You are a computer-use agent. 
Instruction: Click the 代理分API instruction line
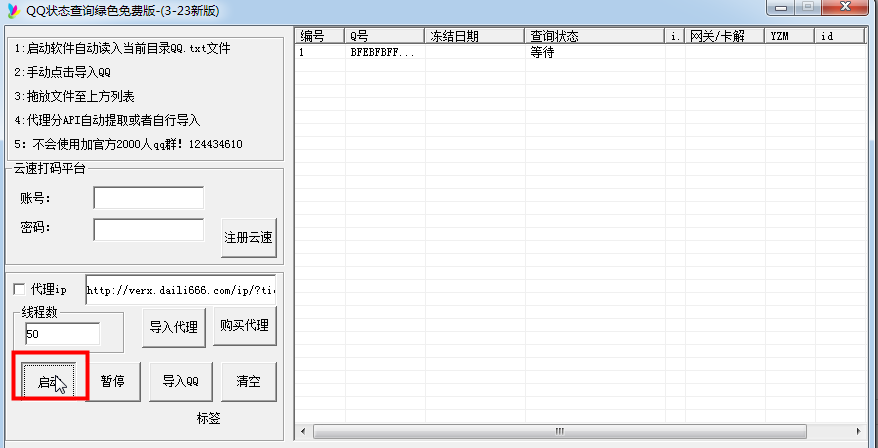[x=108, y=120]
